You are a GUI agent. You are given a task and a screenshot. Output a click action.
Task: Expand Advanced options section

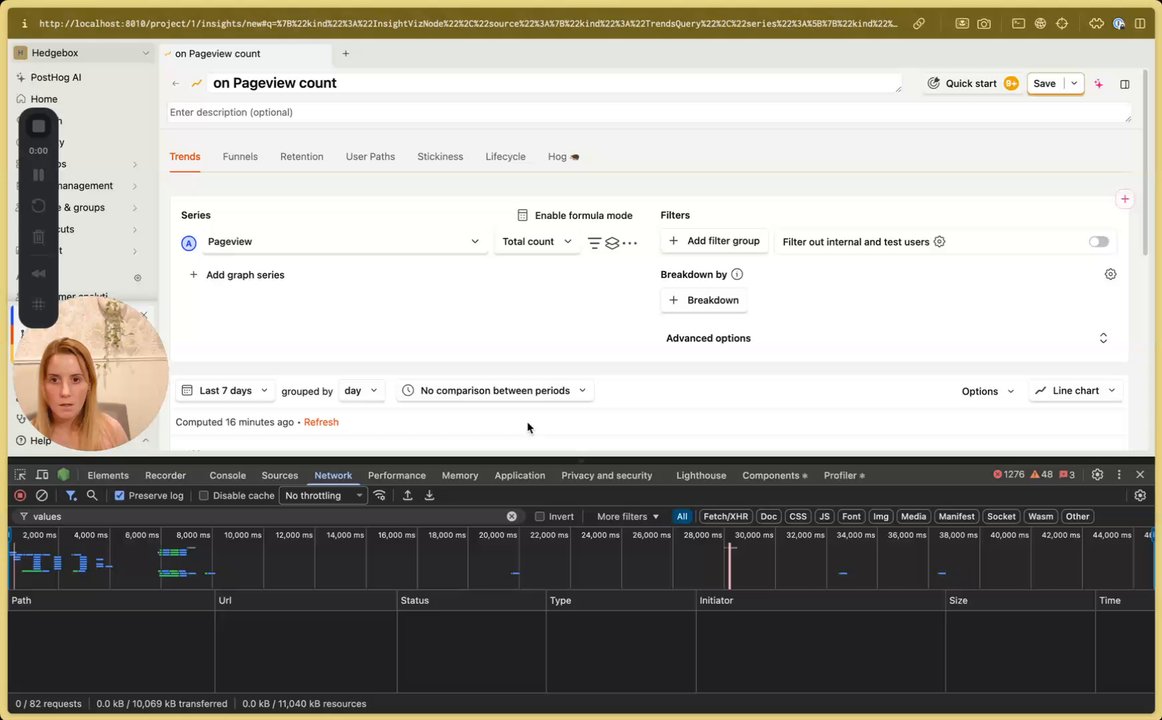886,338
